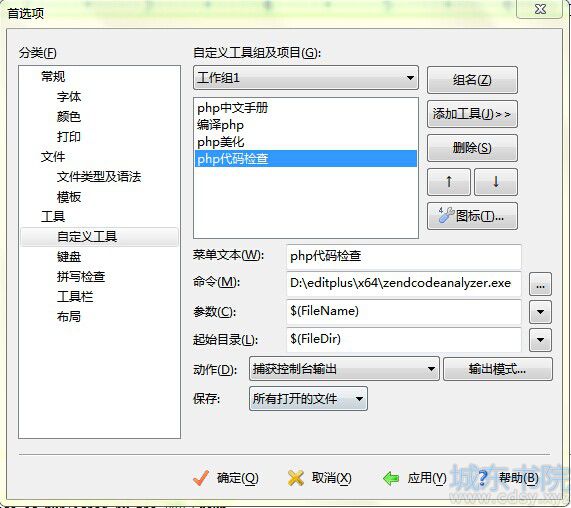Viewport: 571px width, 508px height.
Task: Open the 起始目录(L) dropdown arrow
Action: pos(540,340)
